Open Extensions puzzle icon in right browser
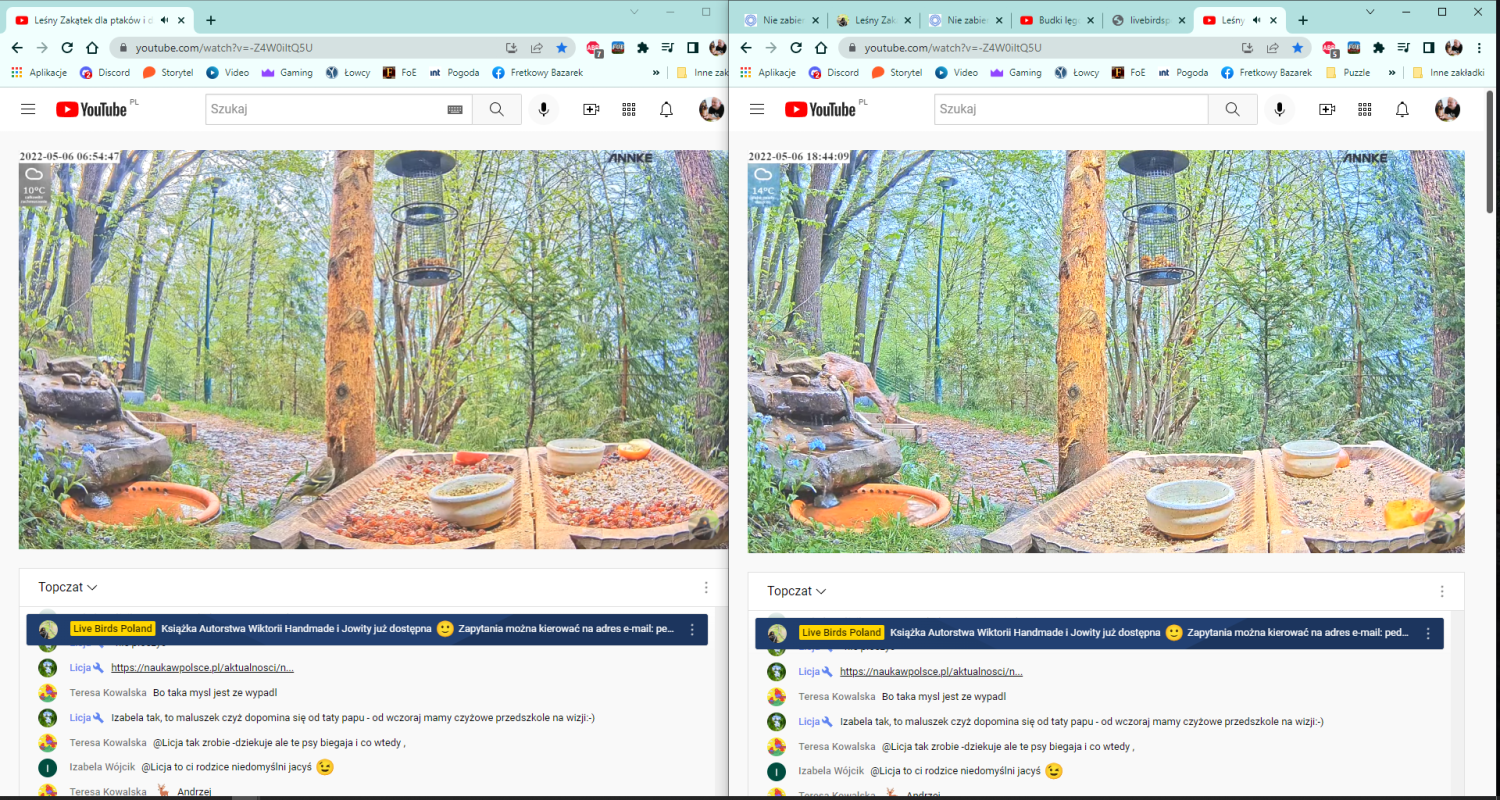Image resolution: width=1500 pixels, height=800 pixels. (x=1379, y=47)
